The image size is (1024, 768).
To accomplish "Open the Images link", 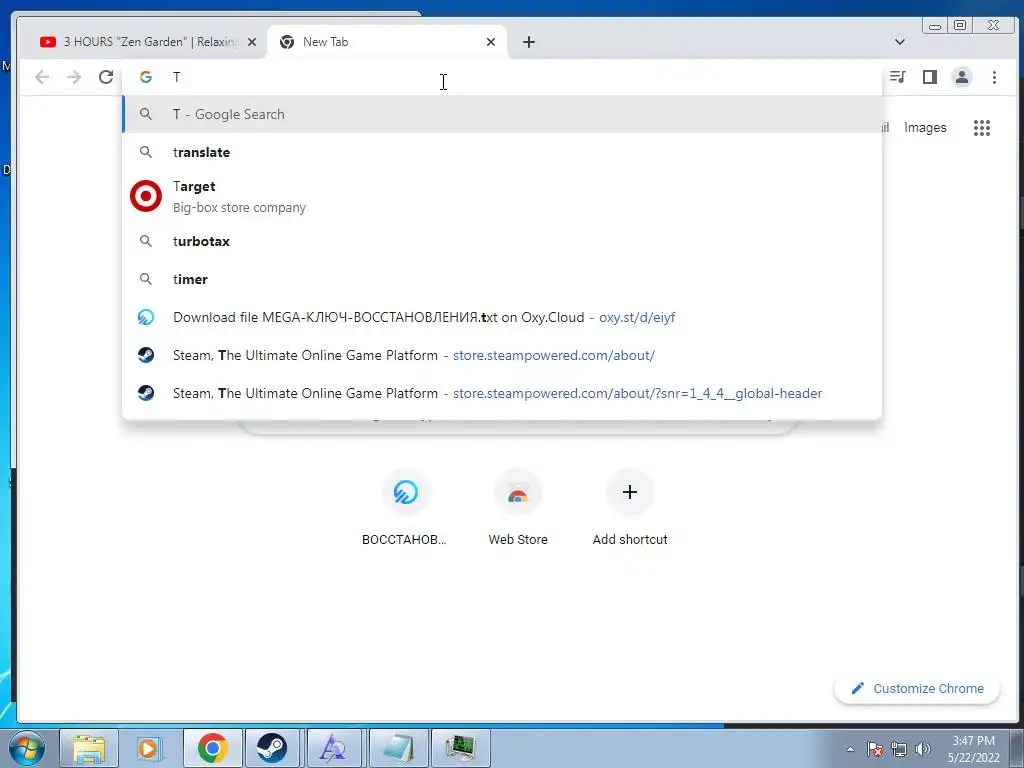I will coord(925,128).
